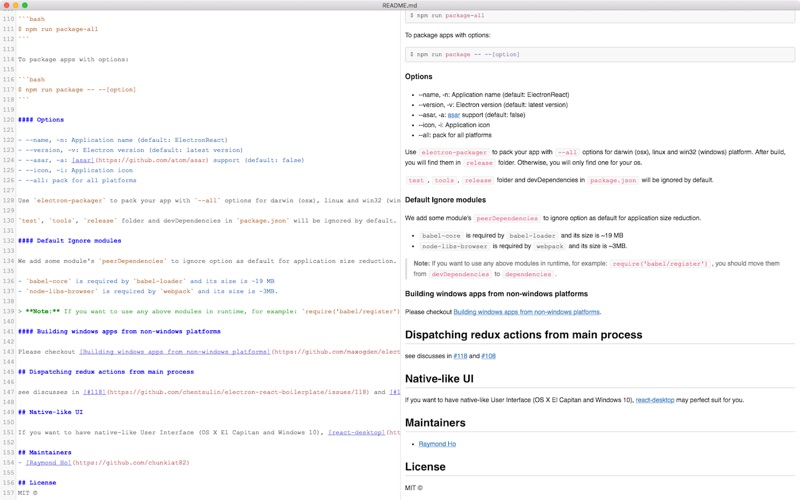The image size is (800, 500).
Task: Click 'To package apps with options:' editor line 114
Action: [73, 59]
